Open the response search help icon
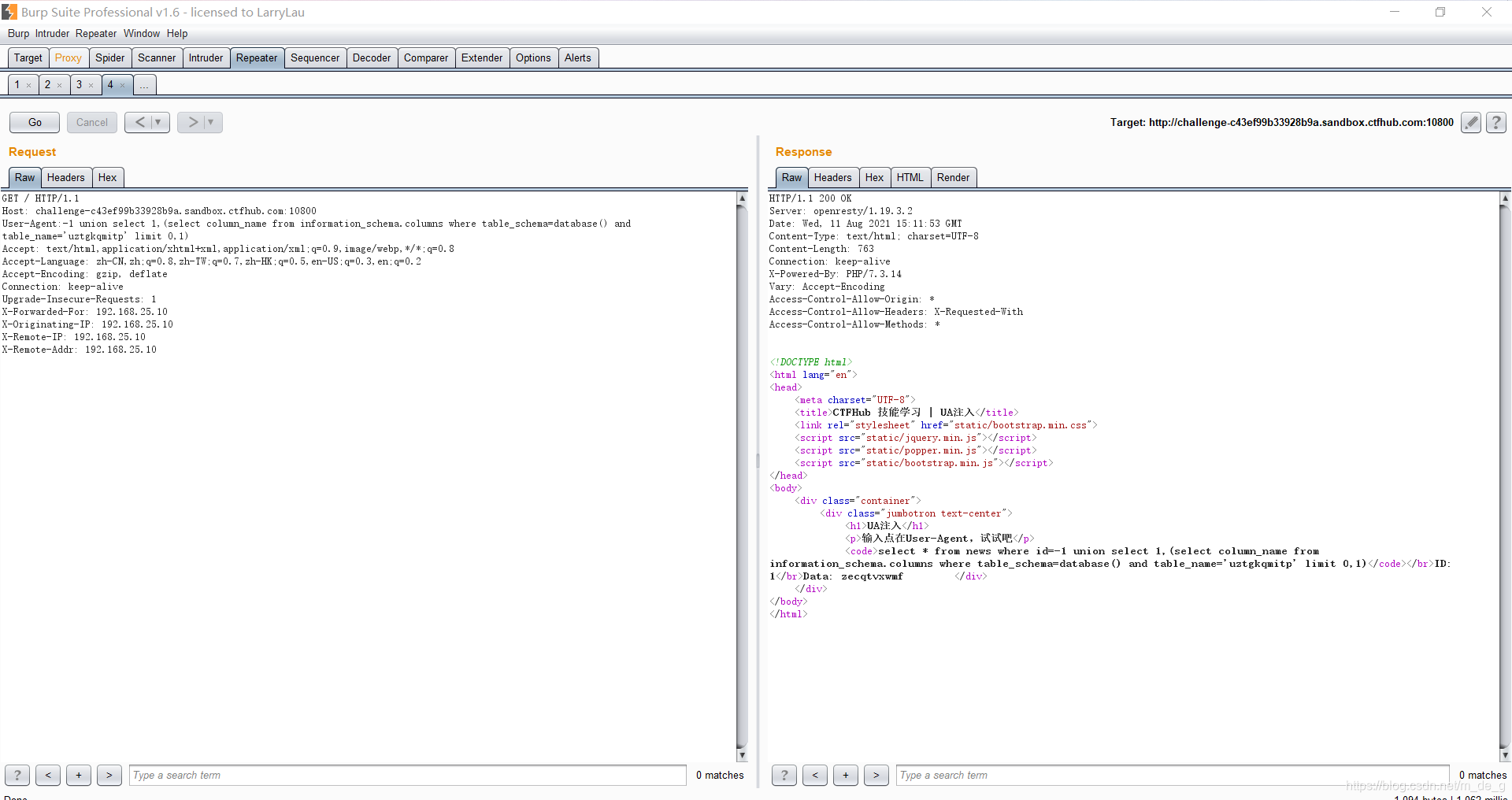1512x800 pixels. coord(784,775)
